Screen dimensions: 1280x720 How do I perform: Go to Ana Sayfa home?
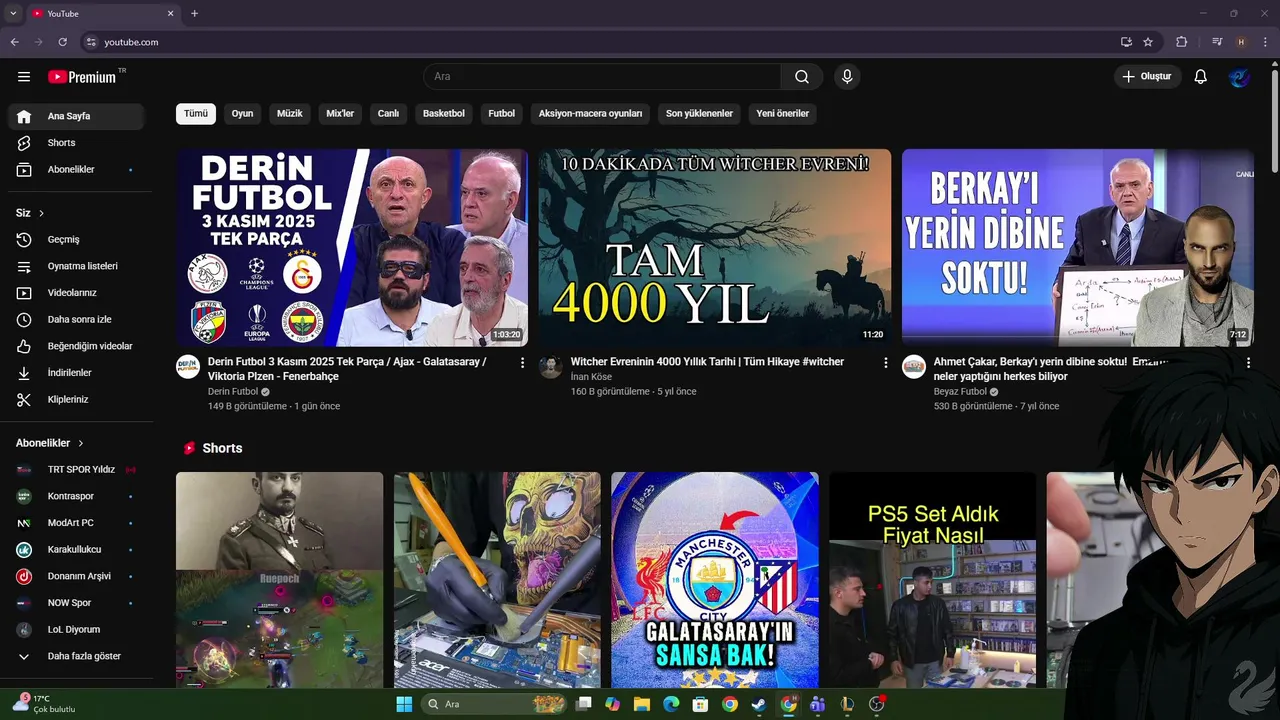coord(76,116)
